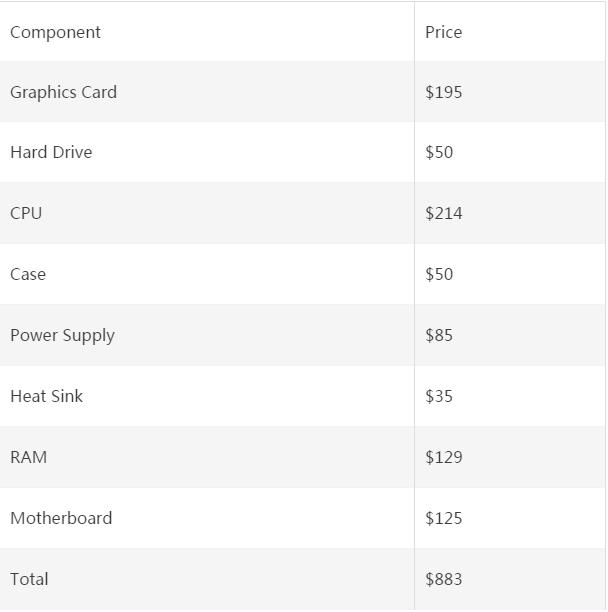Click the $85 price cell

pyautogui.click(x=439, y=335)
